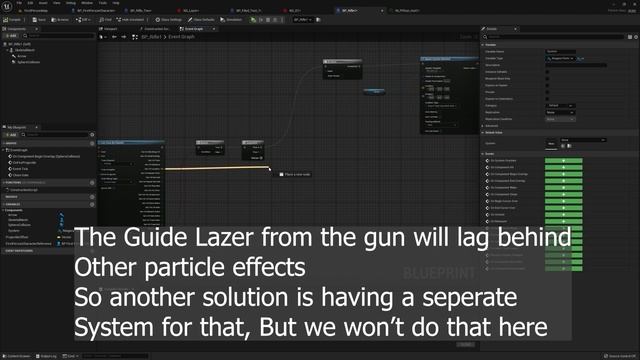Screen dimensions: 640x360
Task: Add the On Component Begin Overlap event
Action: pyautogui.click(x=564, y=174)
